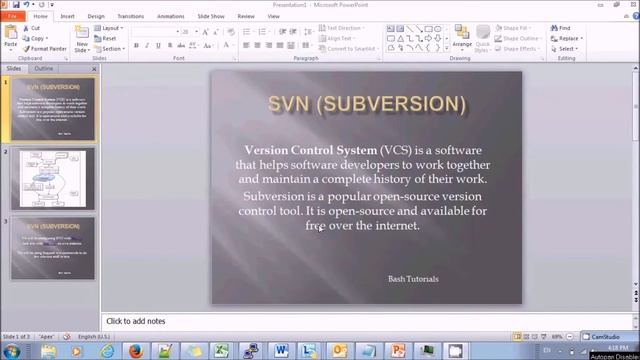This screenshot has width=640, height=360.
Task: Select the isosceles triangle shape
Action: coord(400,38)
